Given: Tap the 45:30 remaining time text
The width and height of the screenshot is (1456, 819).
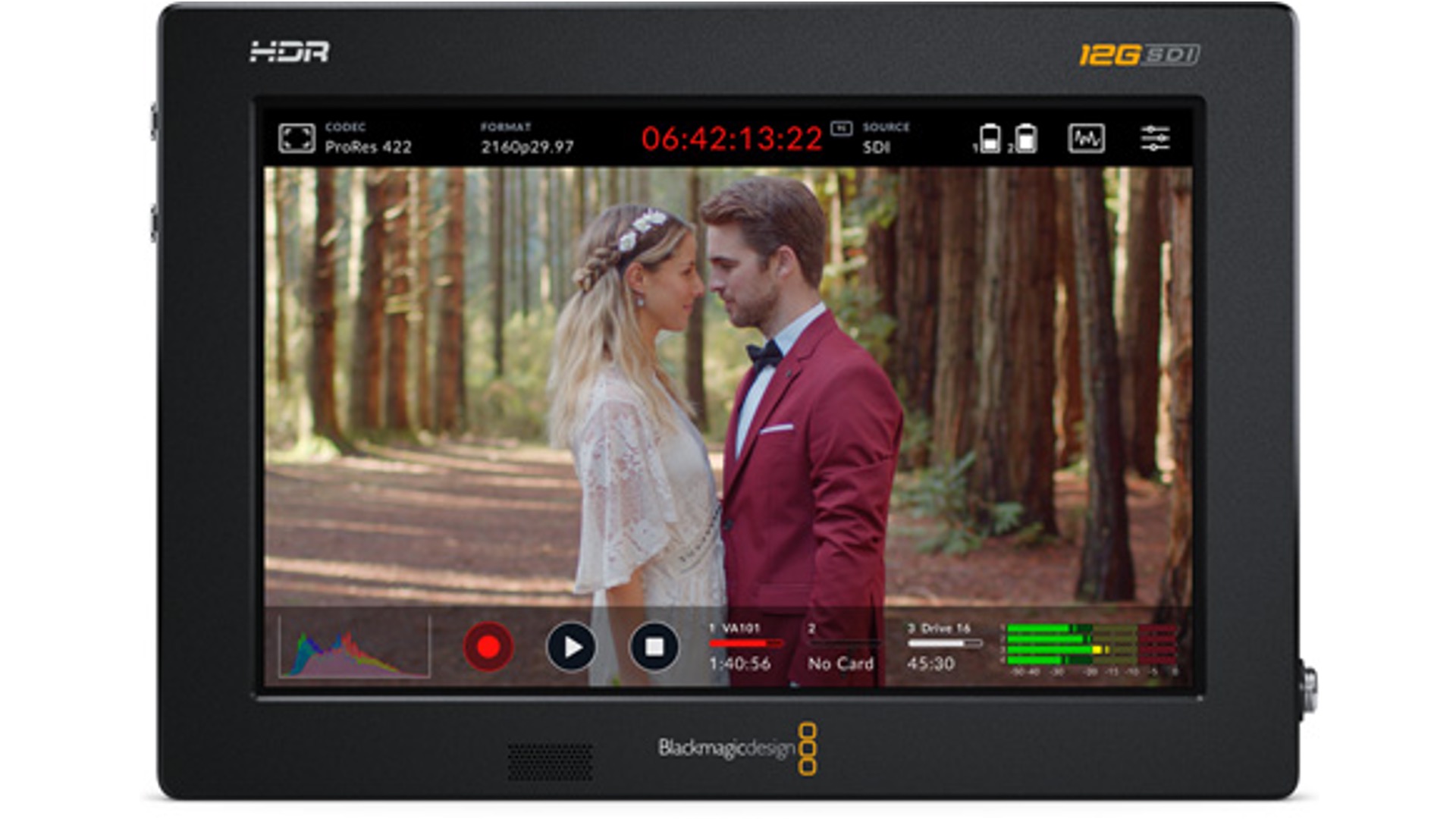Looking at the screenshot, I should tap(930, 664).
